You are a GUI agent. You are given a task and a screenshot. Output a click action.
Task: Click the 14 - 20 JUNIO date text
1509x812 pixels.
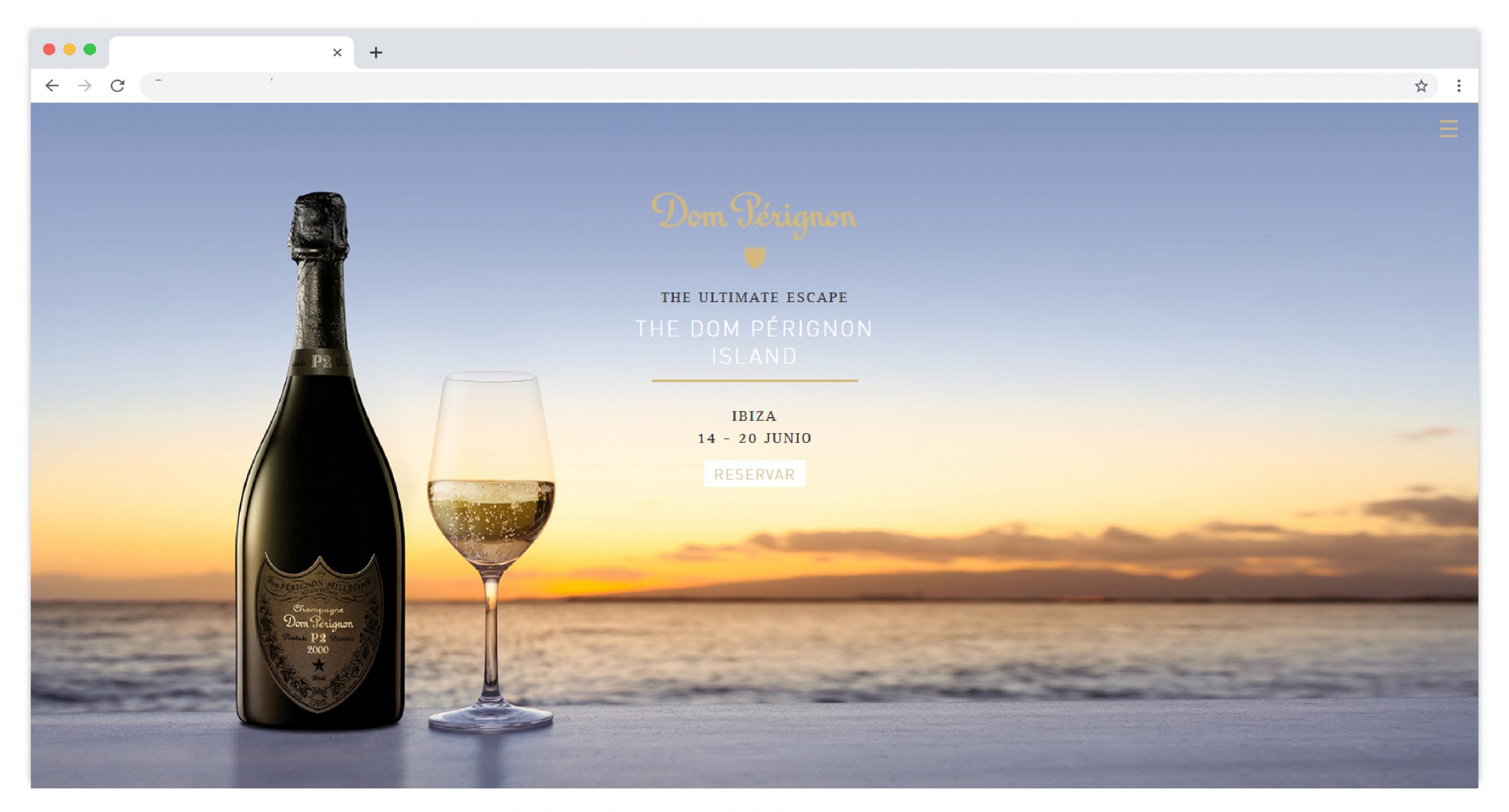point(754,438)
